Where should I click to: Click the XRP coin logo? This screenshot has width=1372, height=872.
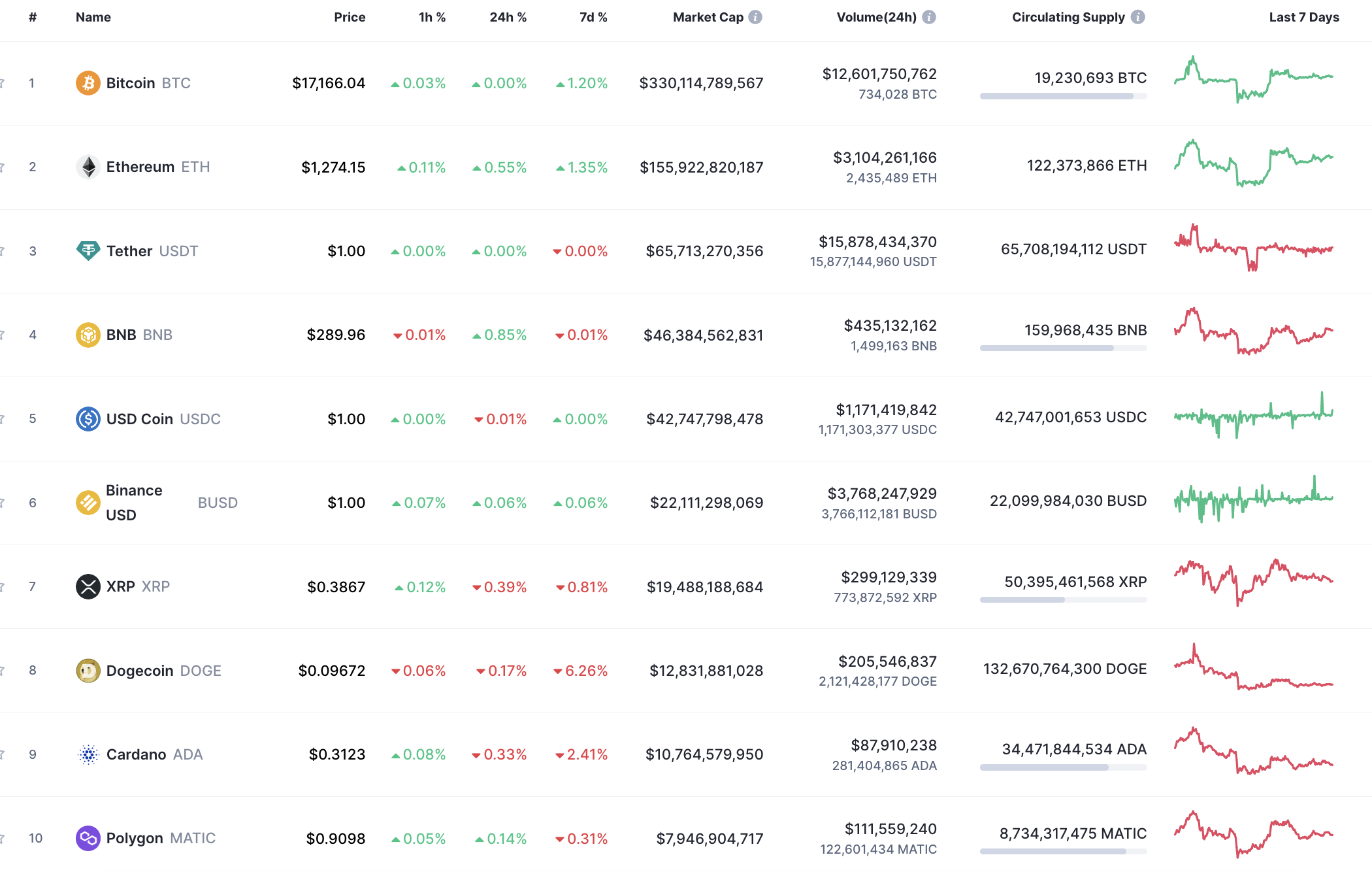(x=89, y=586)
